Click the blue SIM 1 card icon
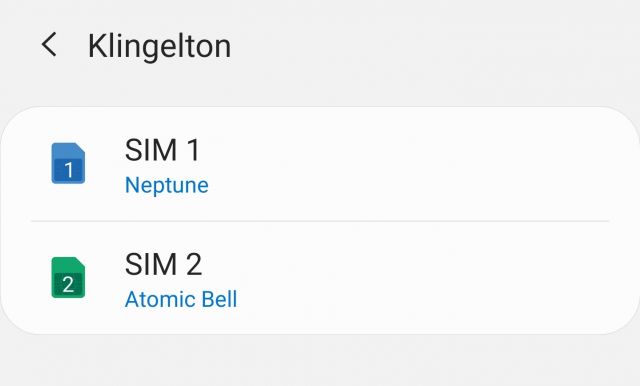 [68, 163]
